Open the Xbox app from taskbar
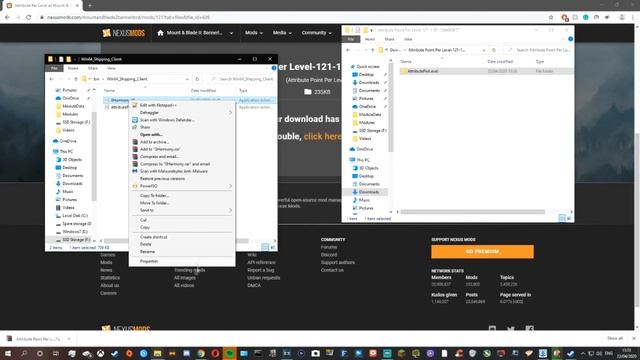The height and width of the screenshot is (360, 640). point(100,353)
